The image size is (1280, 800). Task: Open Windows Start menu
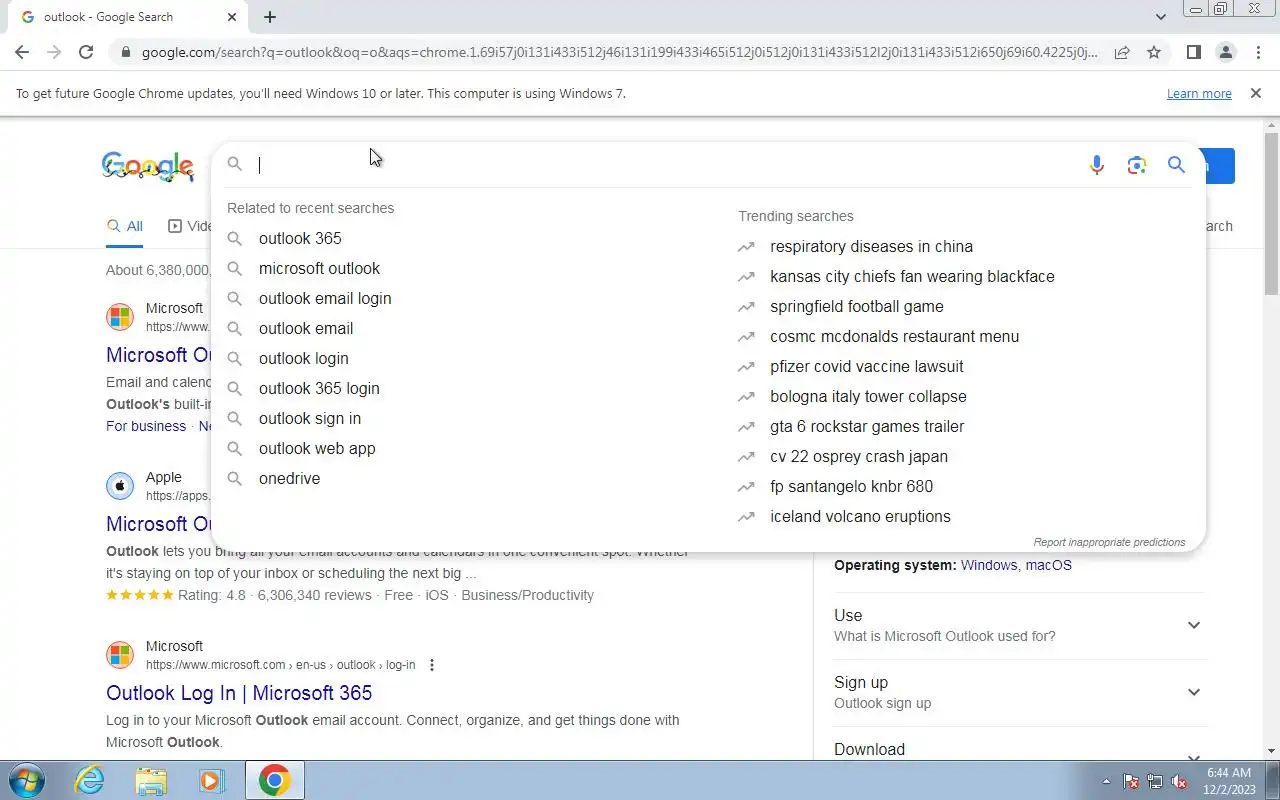click(27, 780)
